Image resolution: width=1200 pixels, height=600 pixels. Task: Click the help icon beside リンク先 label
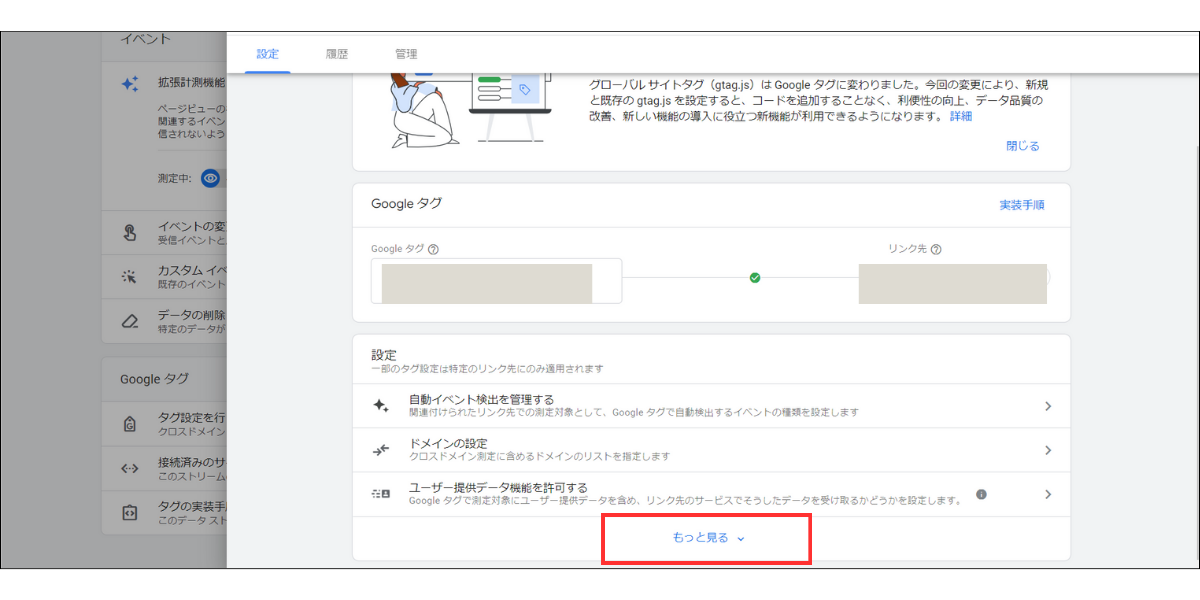(x=936, y=250)
